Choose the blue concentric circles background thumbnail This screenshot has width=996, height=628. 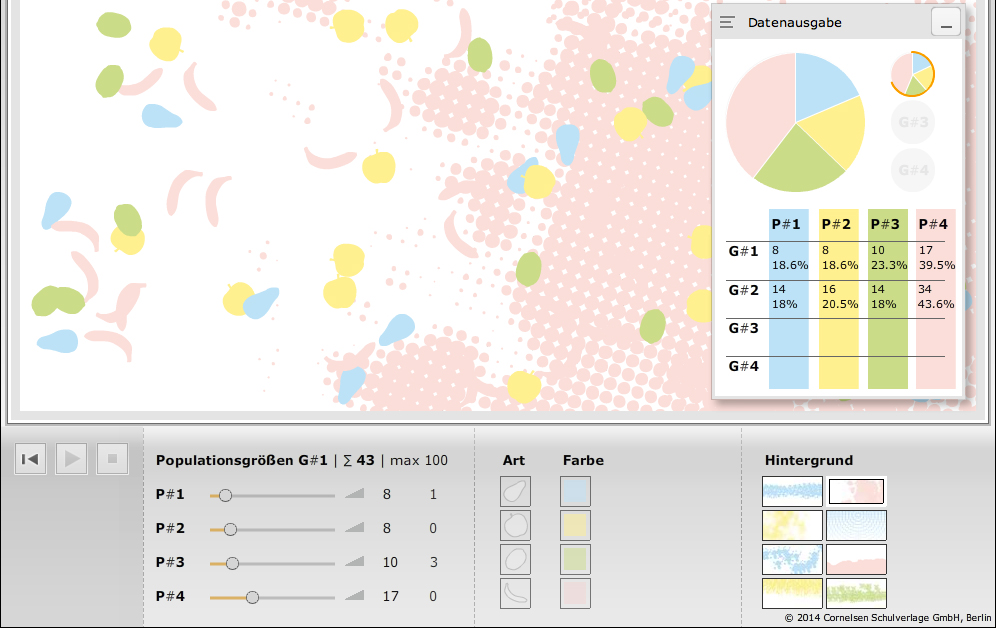[856, 525]
